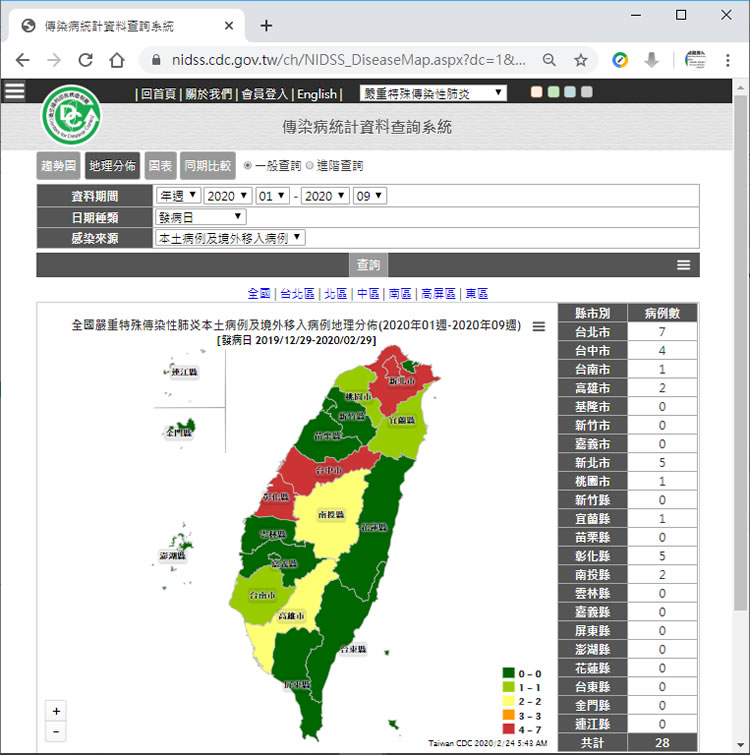Click the map zoom out minus button
750x755 pixels.
pos(57,731)
